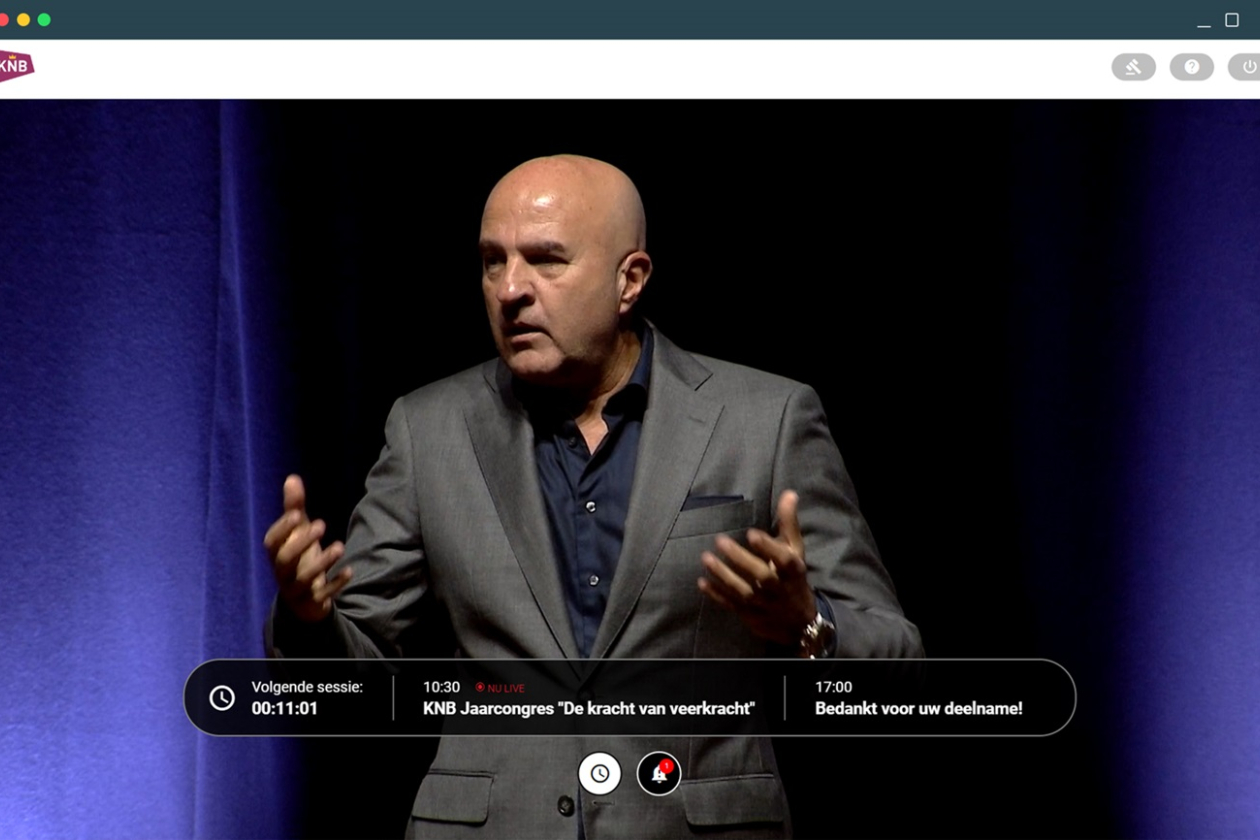Click the red notification badge on the bell
Screen dimensions: 1260x840
pos(667,765)
